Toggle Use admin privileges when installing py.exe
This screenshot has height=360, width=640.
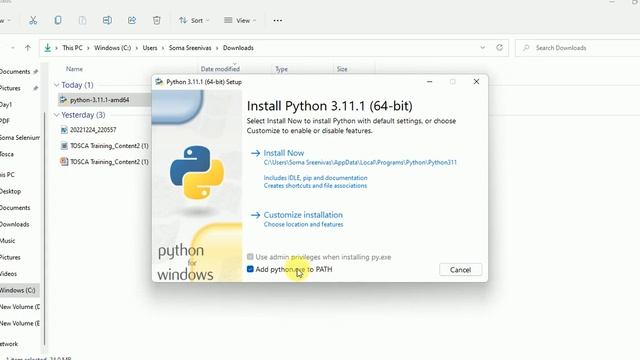tap(250, 257)
